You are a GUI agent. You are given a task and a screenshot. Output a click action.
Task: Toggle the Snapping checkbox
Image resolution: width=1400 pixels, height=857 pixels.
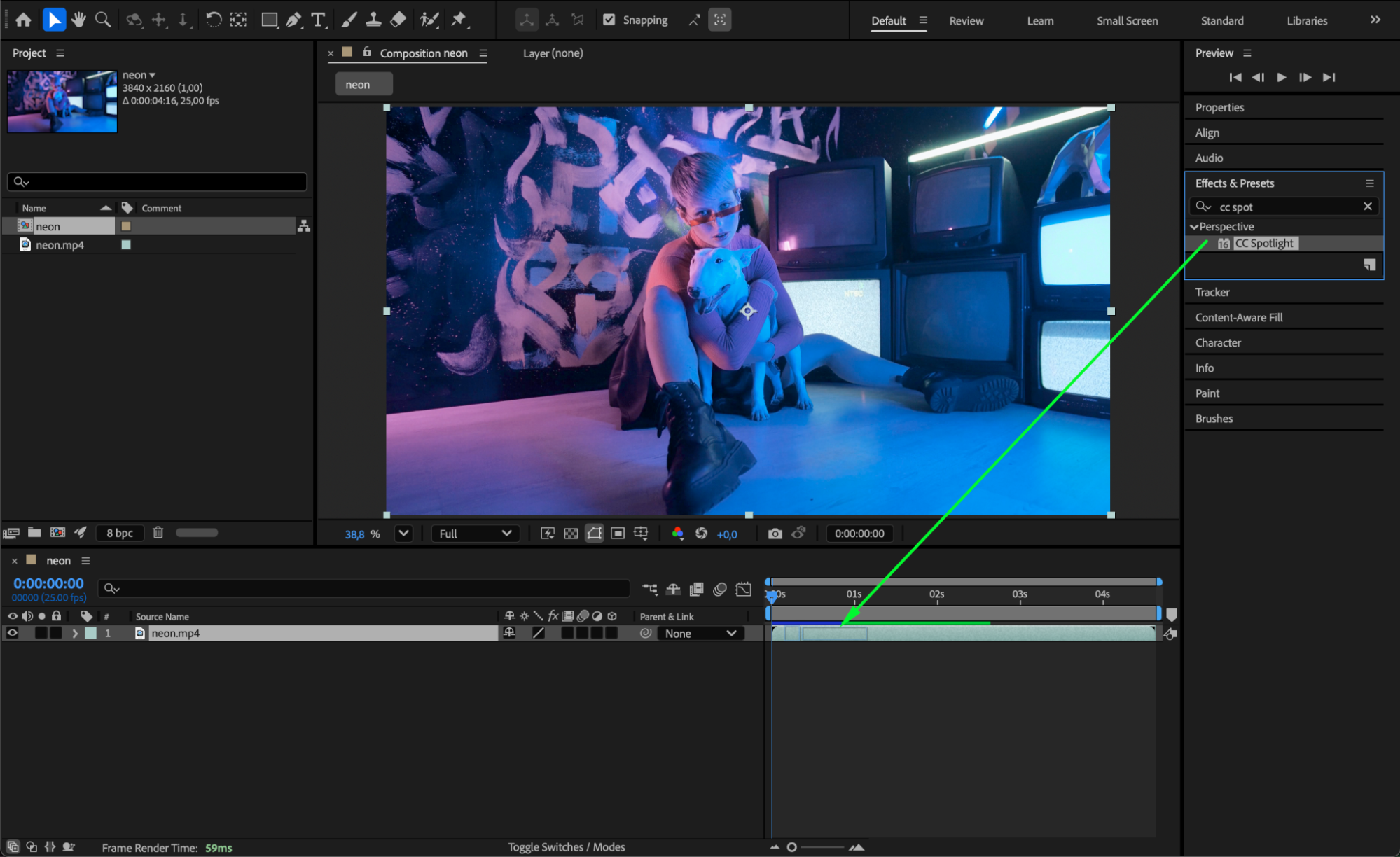click(x=609, y=20)
